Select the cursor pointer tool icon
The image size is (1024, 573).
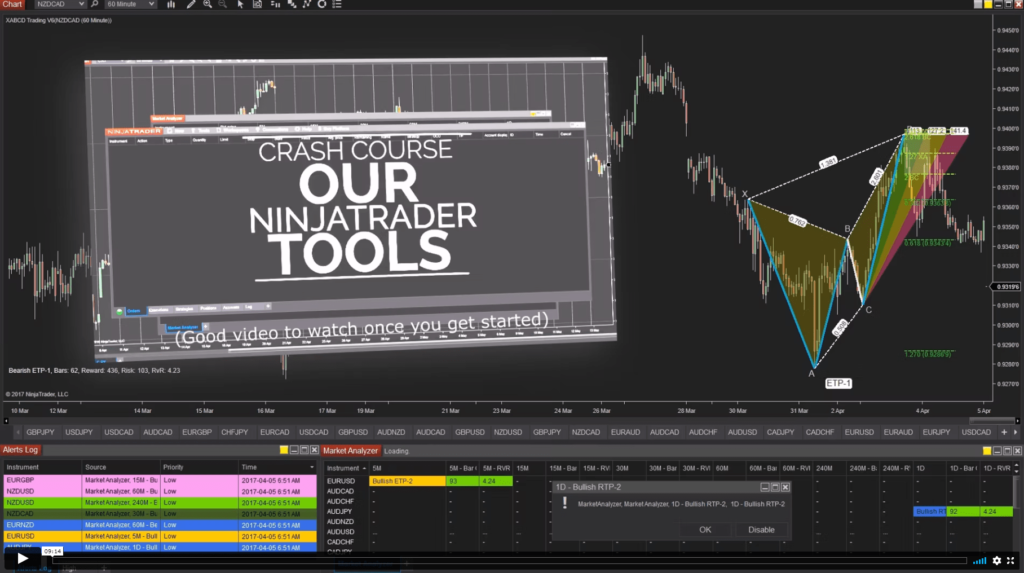pyautogui.click(x=240, y=4)
